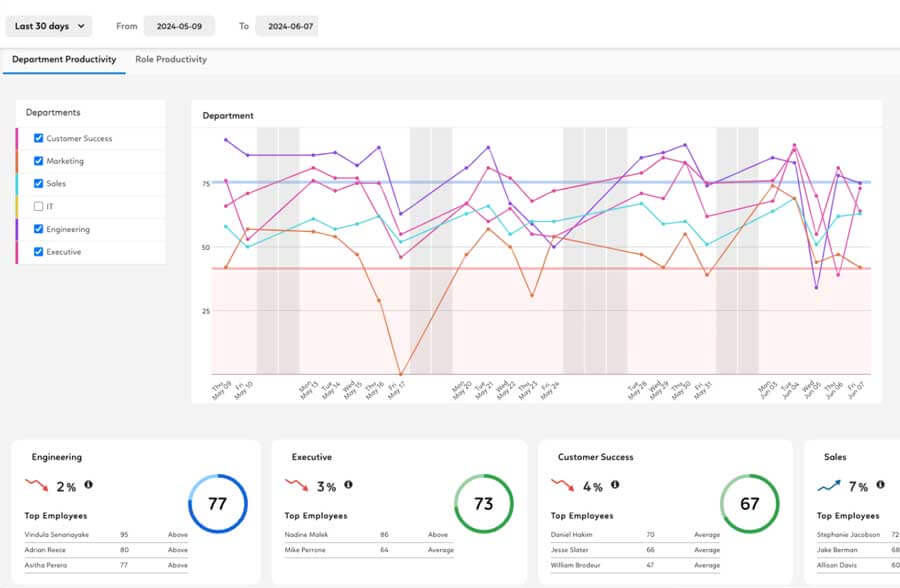Open the From date picker field
This screenshot has height=588, width=900.
click(179, 26)
